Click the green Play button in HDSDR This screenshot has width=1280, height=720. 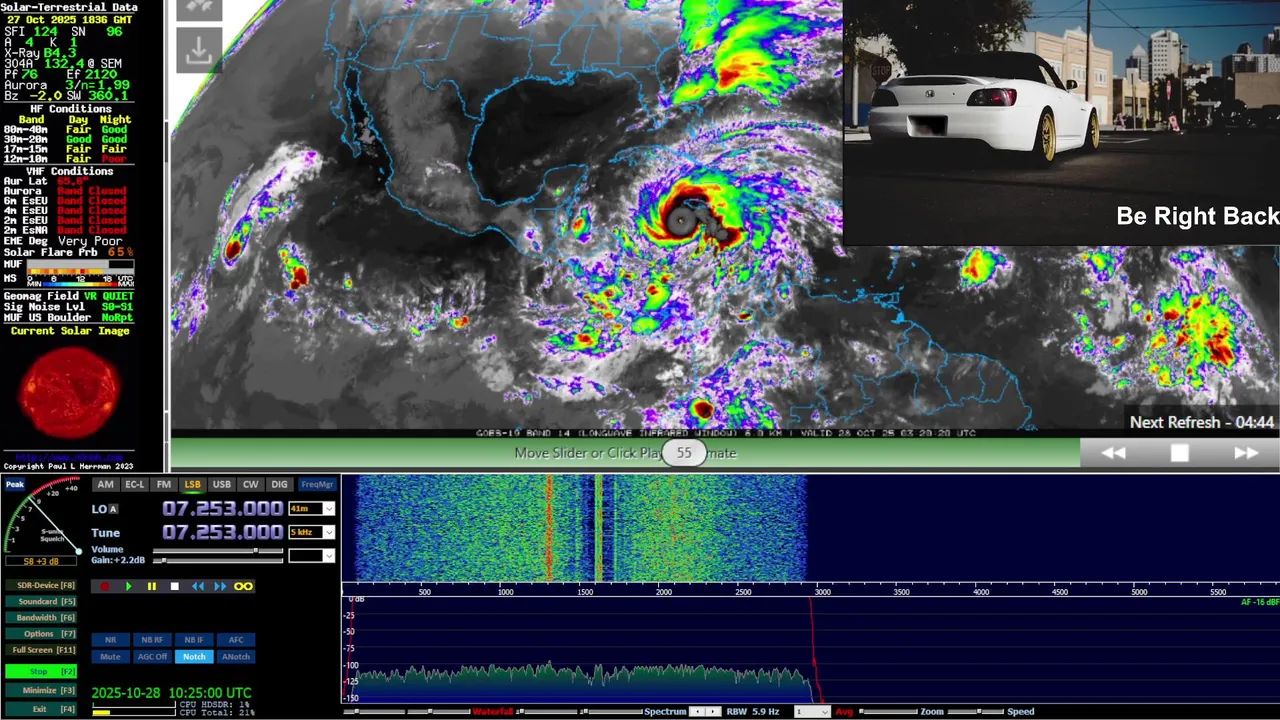(x=128, y=587)
